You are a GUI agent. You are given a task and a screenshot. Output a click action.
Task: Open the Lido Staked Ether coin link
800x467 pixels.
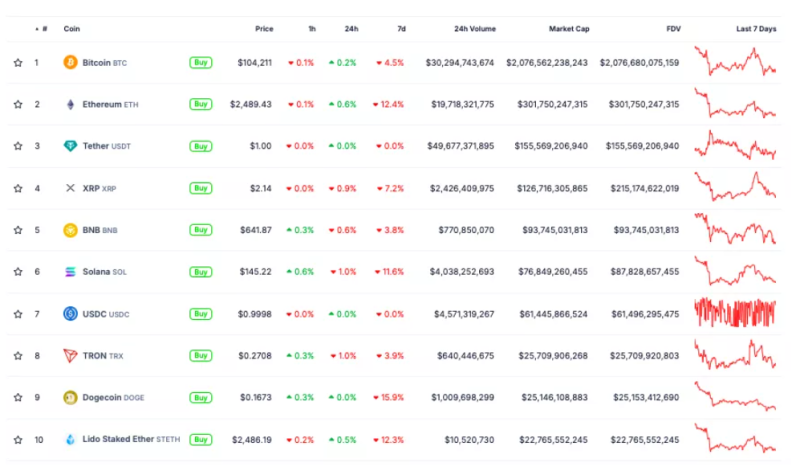pyautogui.click(x=118, y=439)
